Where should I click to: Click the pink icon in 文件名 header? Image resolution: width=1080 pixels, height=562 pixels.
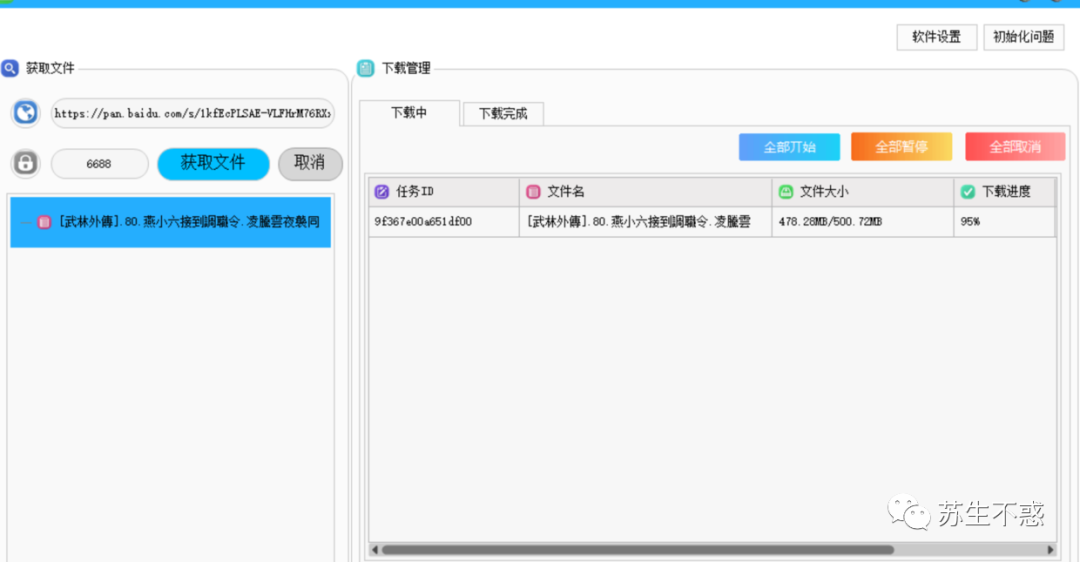point(533,191)
